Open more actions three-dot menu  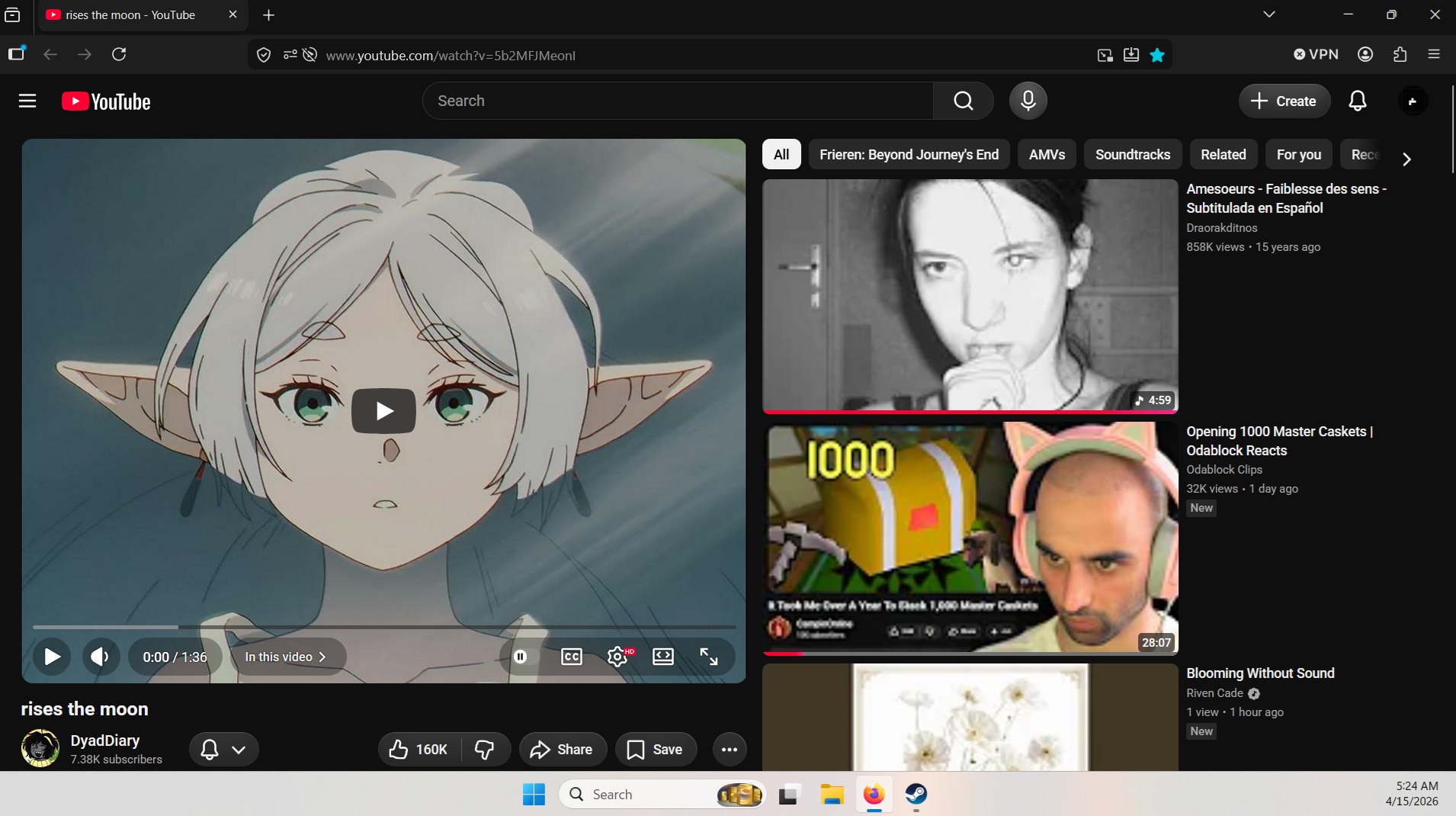pyautogui.click(x=730, y=750)
